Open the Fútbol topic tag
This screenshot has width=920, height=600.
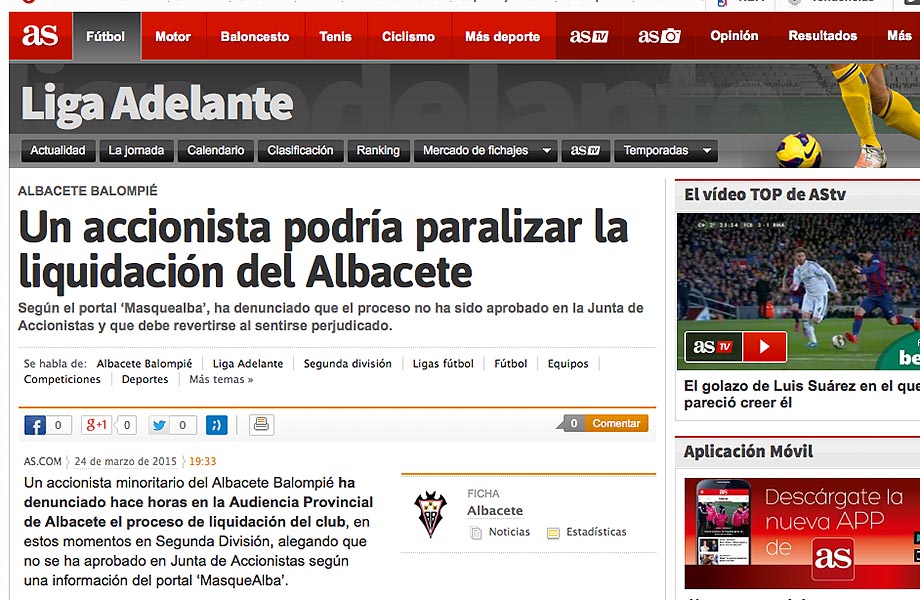[510, 364]
